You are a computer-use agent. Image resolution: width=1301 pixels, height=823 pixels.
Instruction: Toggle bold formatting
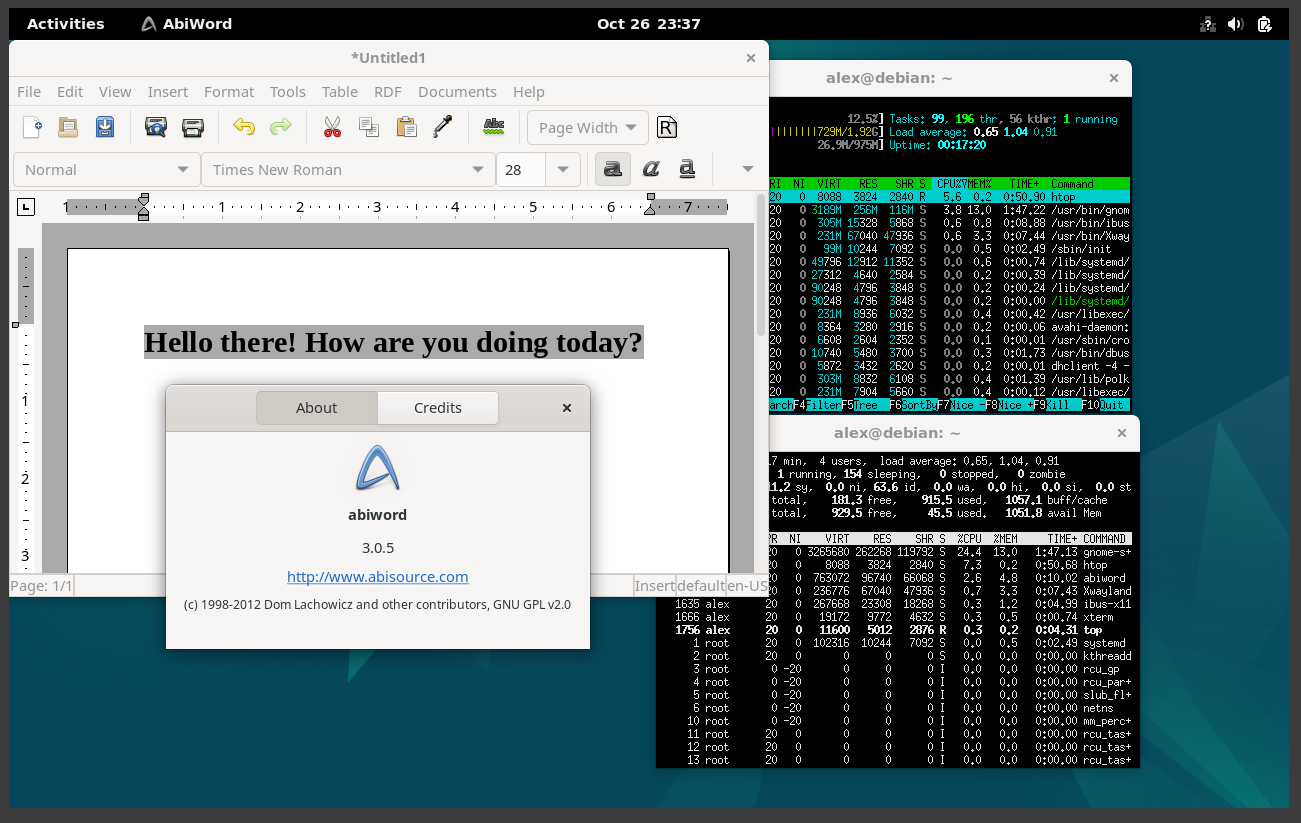pyautogui.click(x=612, y=169)
